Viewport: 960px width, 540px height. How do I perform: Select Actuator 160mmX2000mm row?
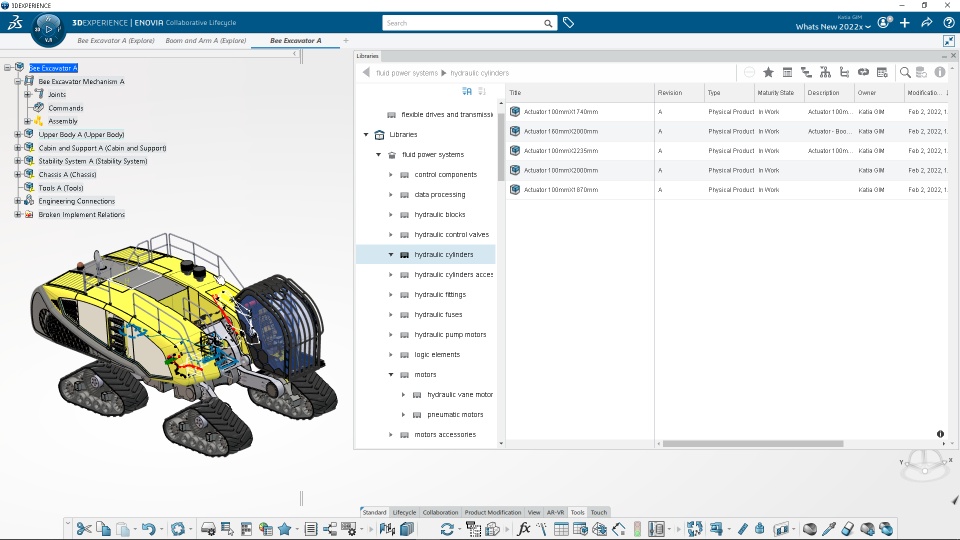(x=727, y=131)
